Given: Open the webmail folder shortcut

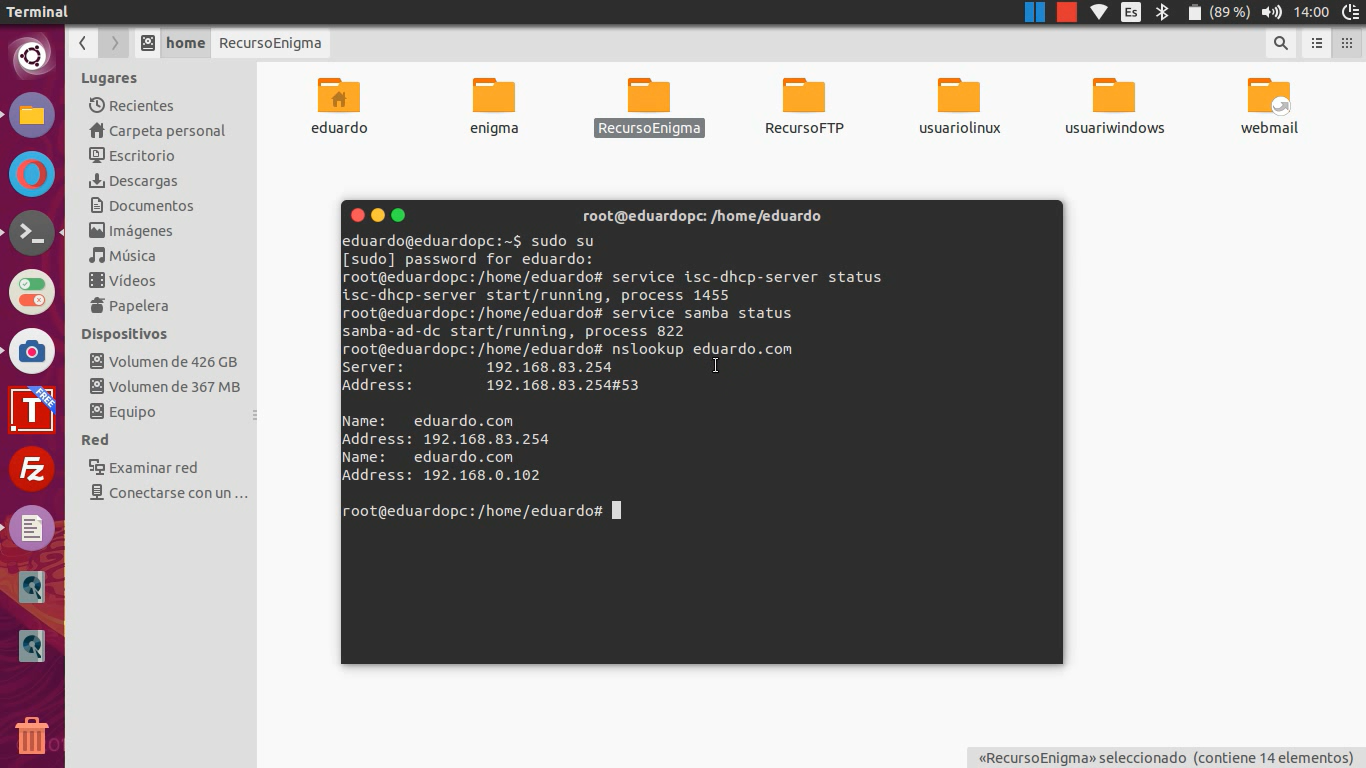Looking at the screenshot, I should tap(1269, 106).
